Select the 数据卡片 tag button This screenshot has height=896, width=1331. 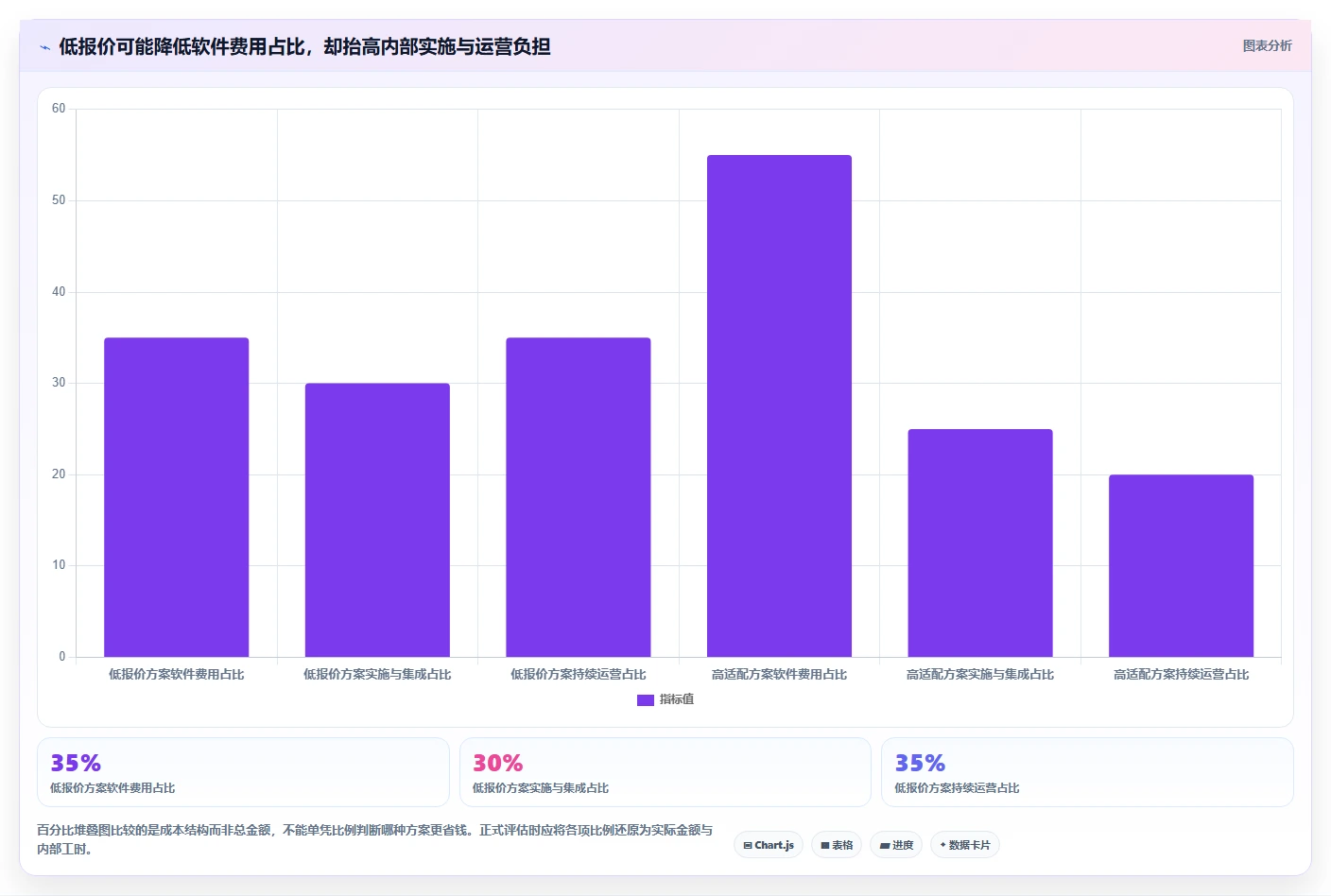[x=965, y=845]
